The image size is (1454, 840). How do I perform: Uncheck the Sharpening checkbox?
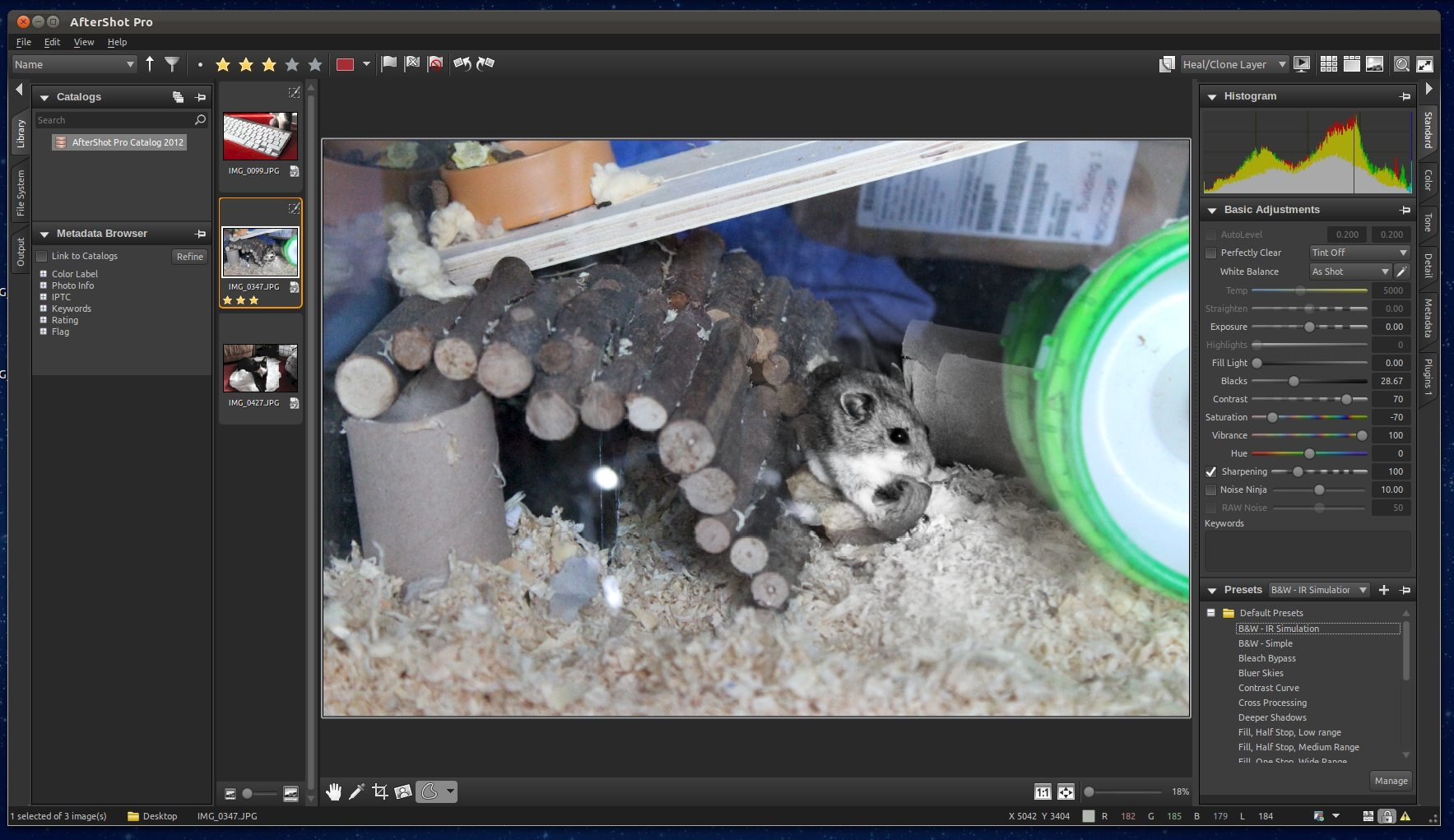point(1210,471)
